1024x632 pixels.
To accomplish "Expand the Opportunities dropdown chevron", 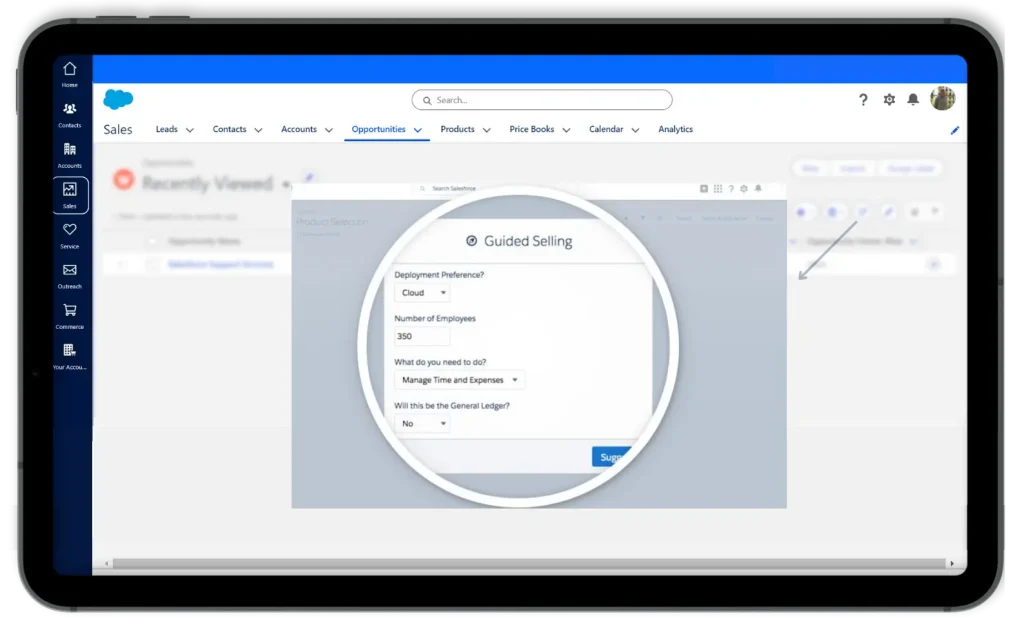I will coord(418,130).
